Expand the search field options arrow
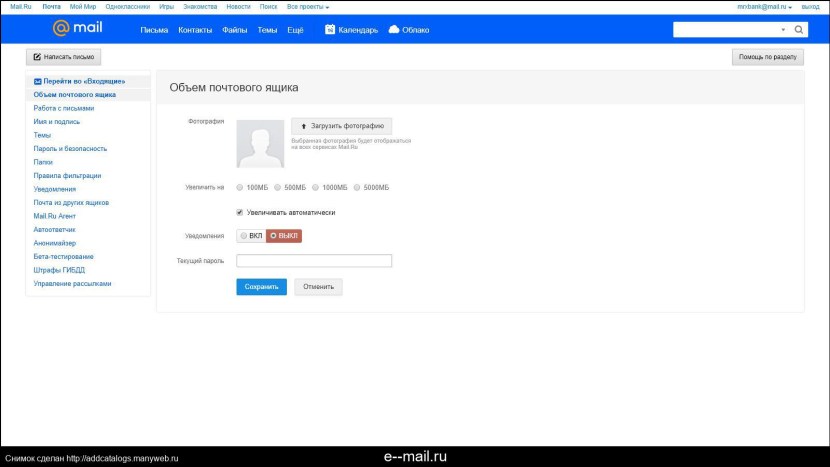 (783, 30)
